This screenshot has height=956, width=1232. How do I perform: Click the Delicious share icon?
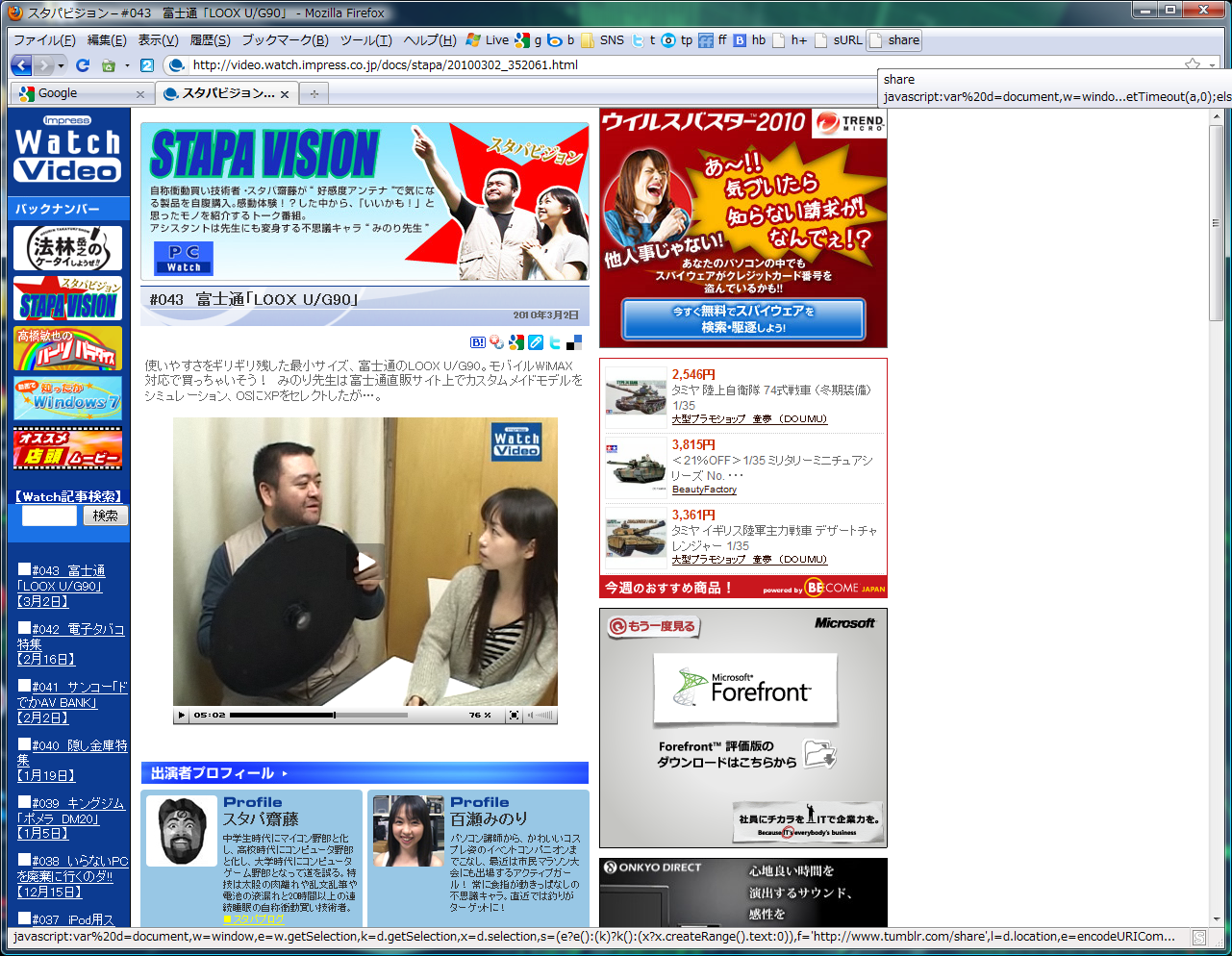[574, 341]
